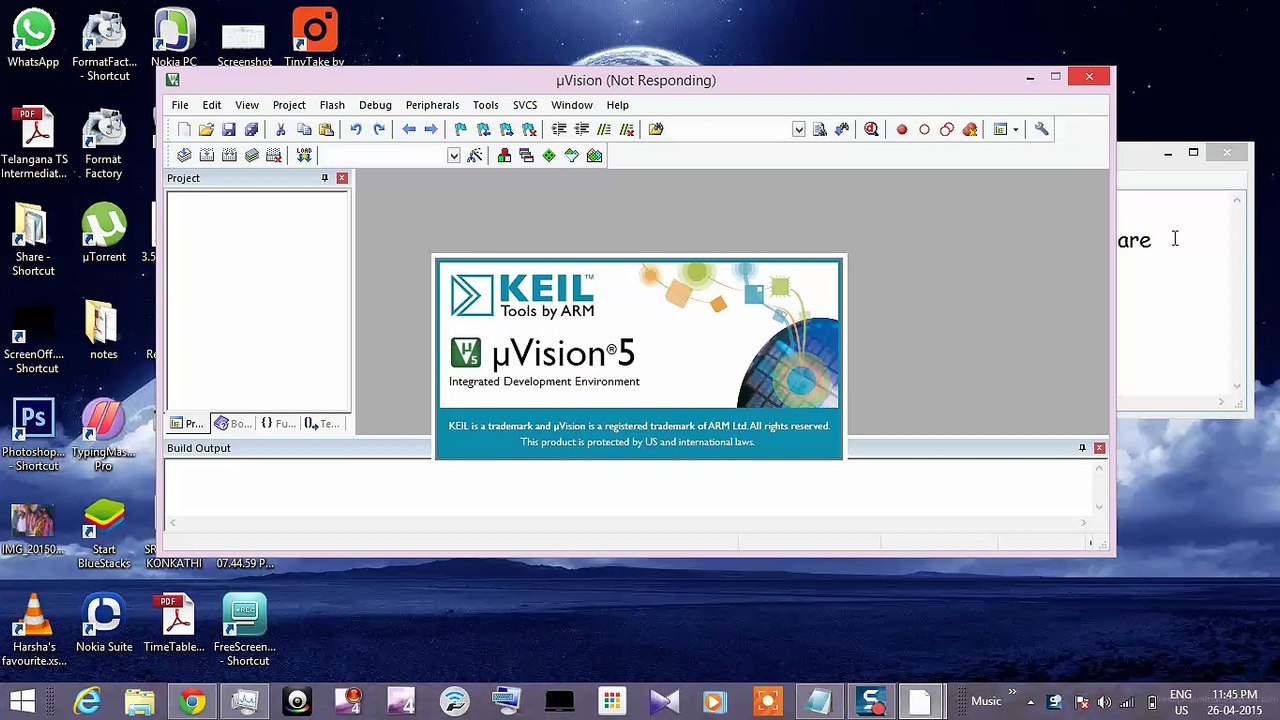Image resolution: width=1280 pixels, height=720 pixels.
Task: Launch the Pack Installer
Action: point(595,155)
